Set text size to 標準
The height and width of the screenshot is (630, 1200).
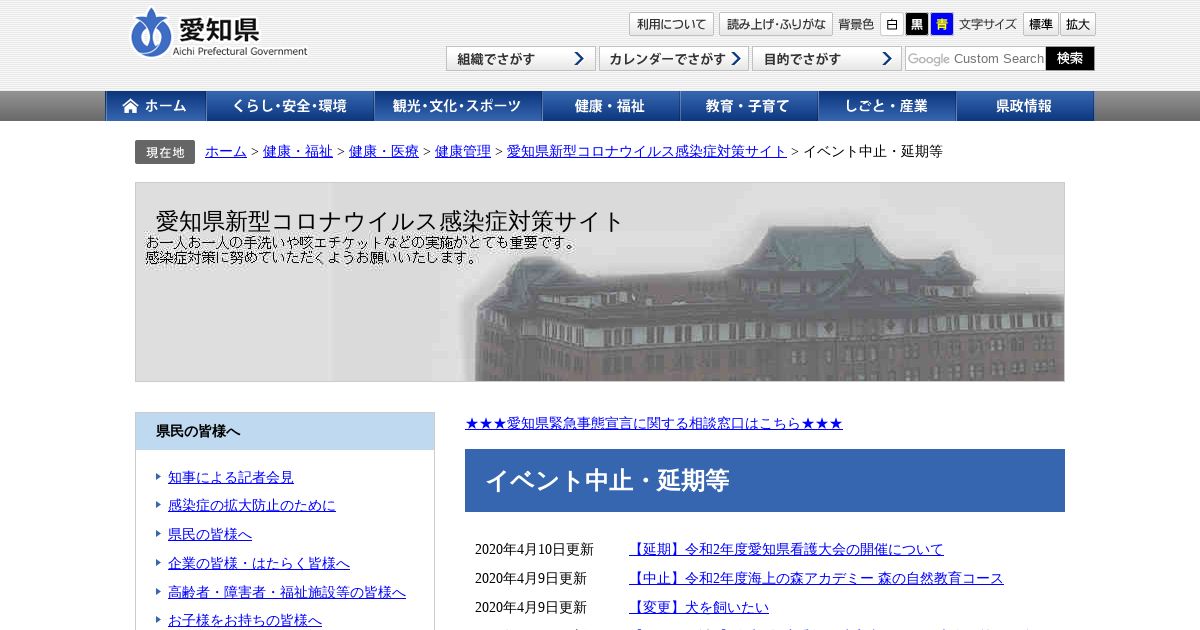(1040, 25)
